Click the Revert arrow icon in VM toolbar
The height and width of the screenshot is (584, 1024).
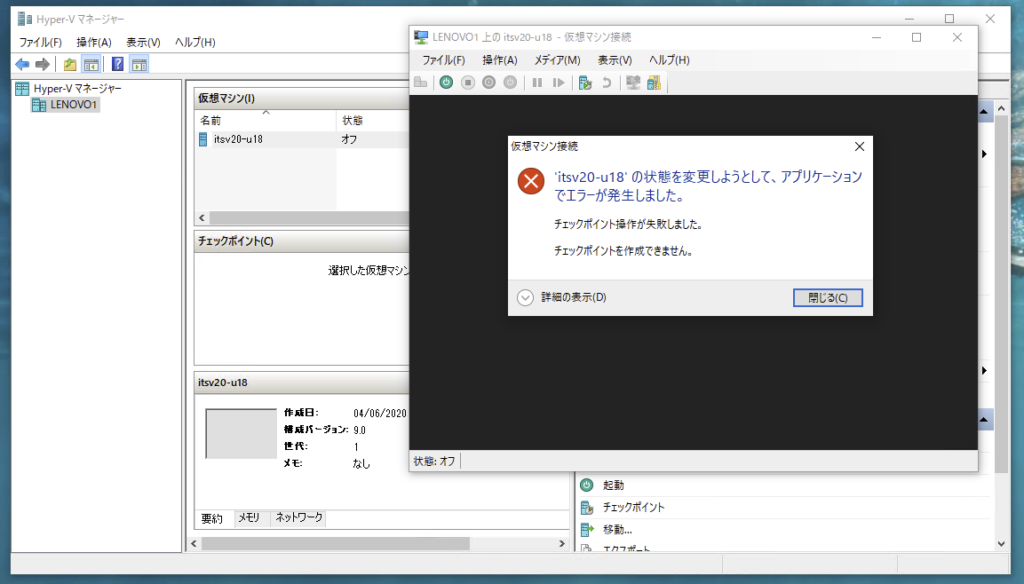tap(606, 83)
